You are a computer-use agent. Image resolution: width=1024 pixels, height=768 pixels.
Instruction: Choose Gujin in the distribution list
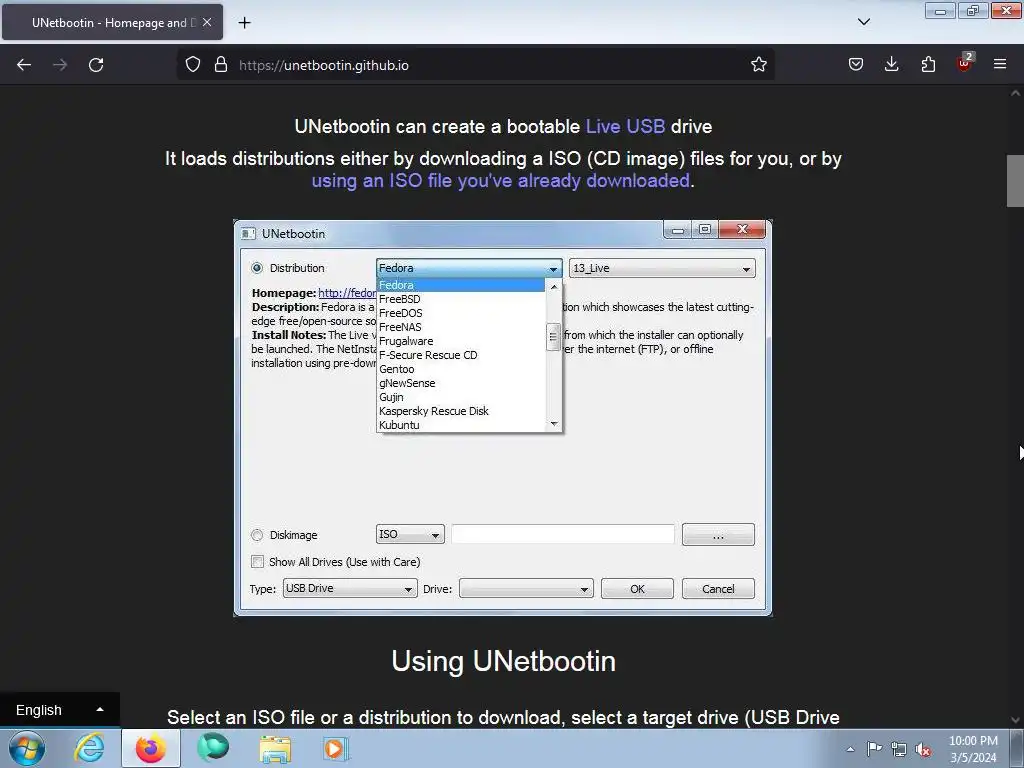click(x=461, y=397)
